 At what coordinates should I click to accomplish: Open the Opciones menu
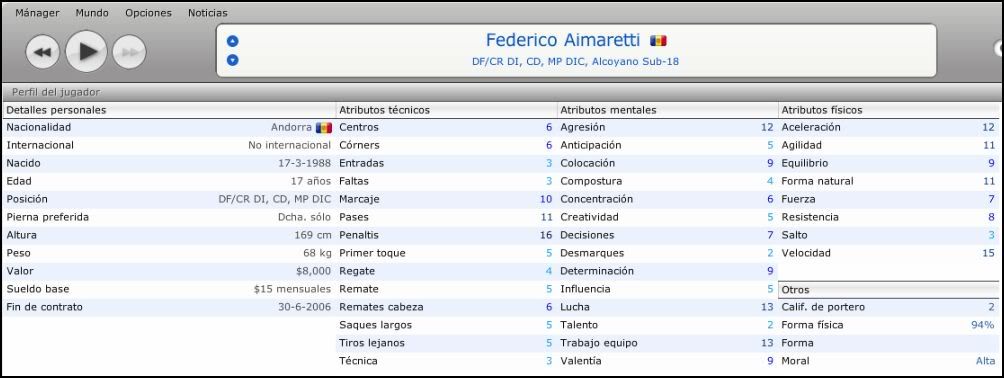point(149,13)
